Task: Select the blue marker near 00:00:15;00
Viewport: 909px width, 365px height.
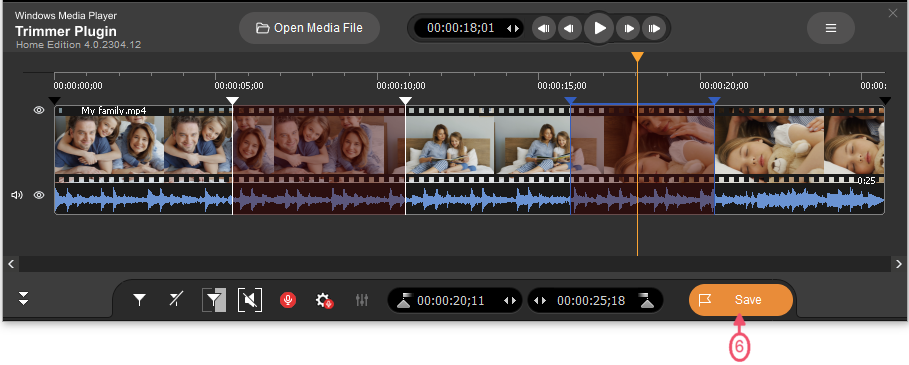Action: tap(570, 101)
